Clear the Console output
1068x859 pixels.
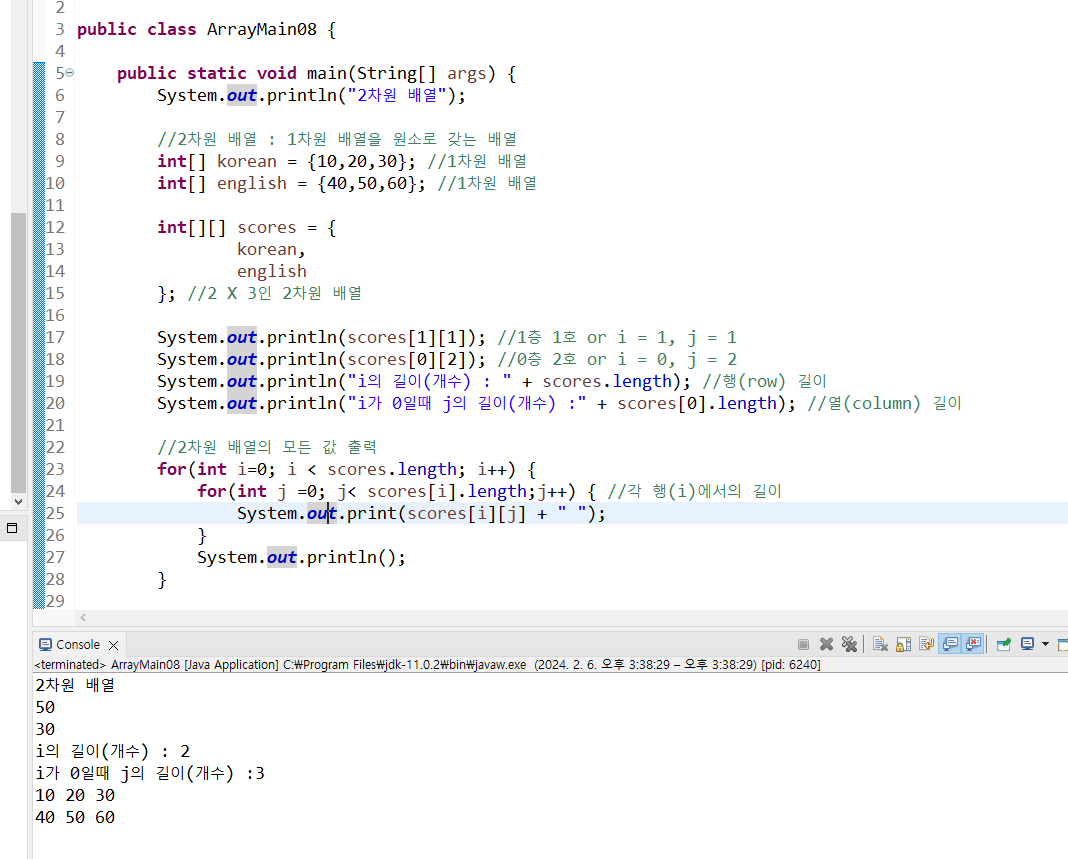click(x=880, y=644)
